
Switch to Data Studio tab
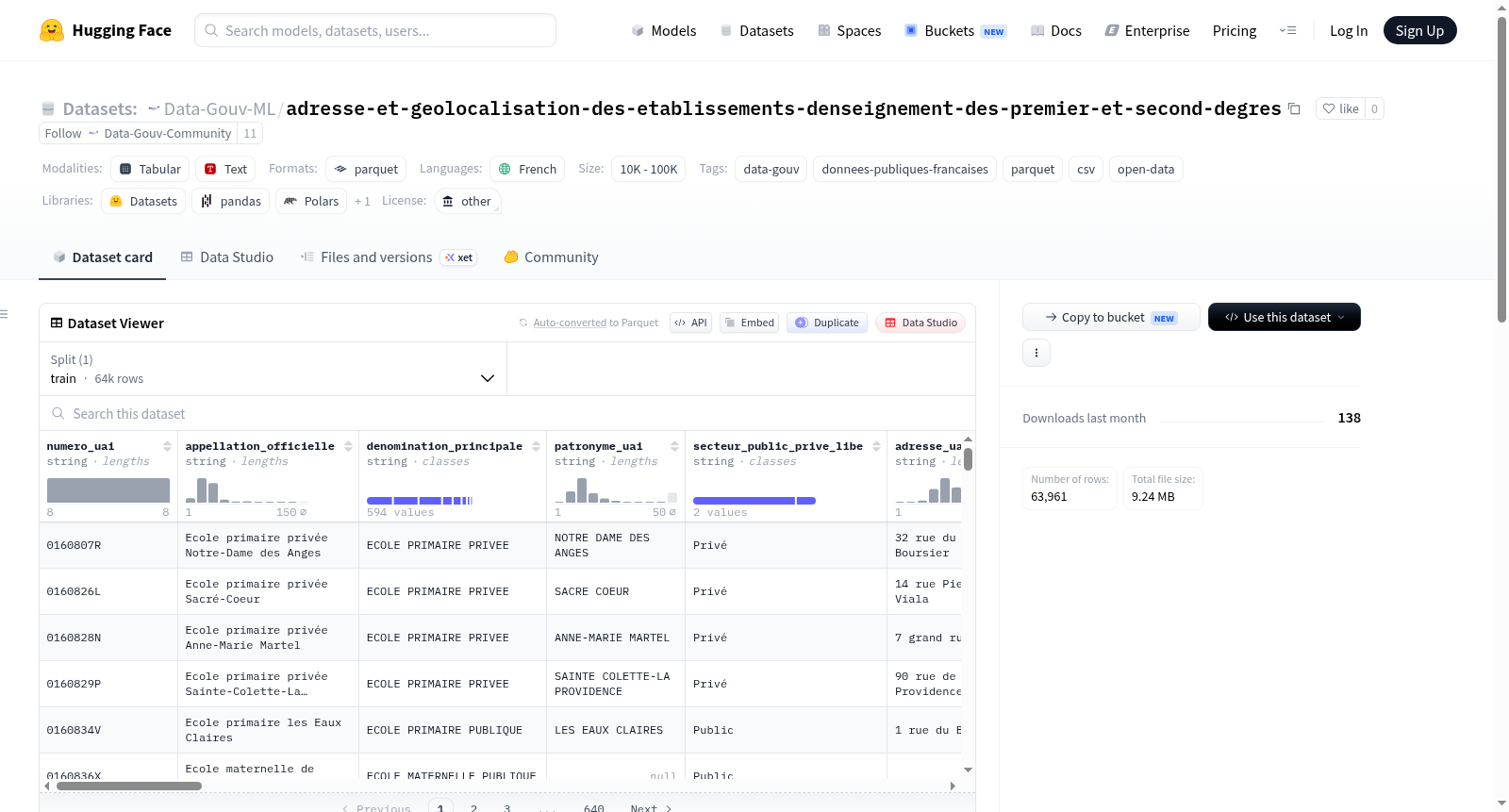tap(227, 257)
